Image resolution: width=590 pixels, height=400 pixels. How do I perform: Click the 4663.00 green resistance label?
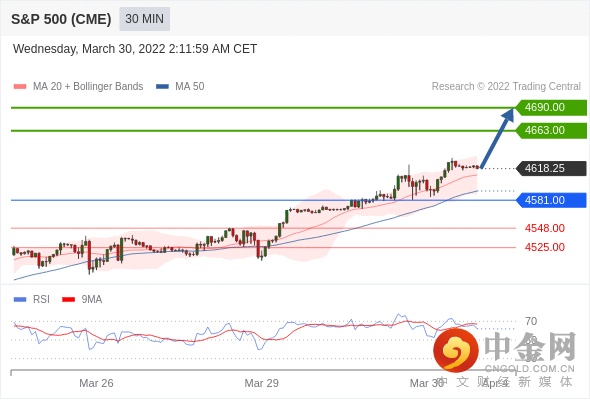click(x=551, y=131)
